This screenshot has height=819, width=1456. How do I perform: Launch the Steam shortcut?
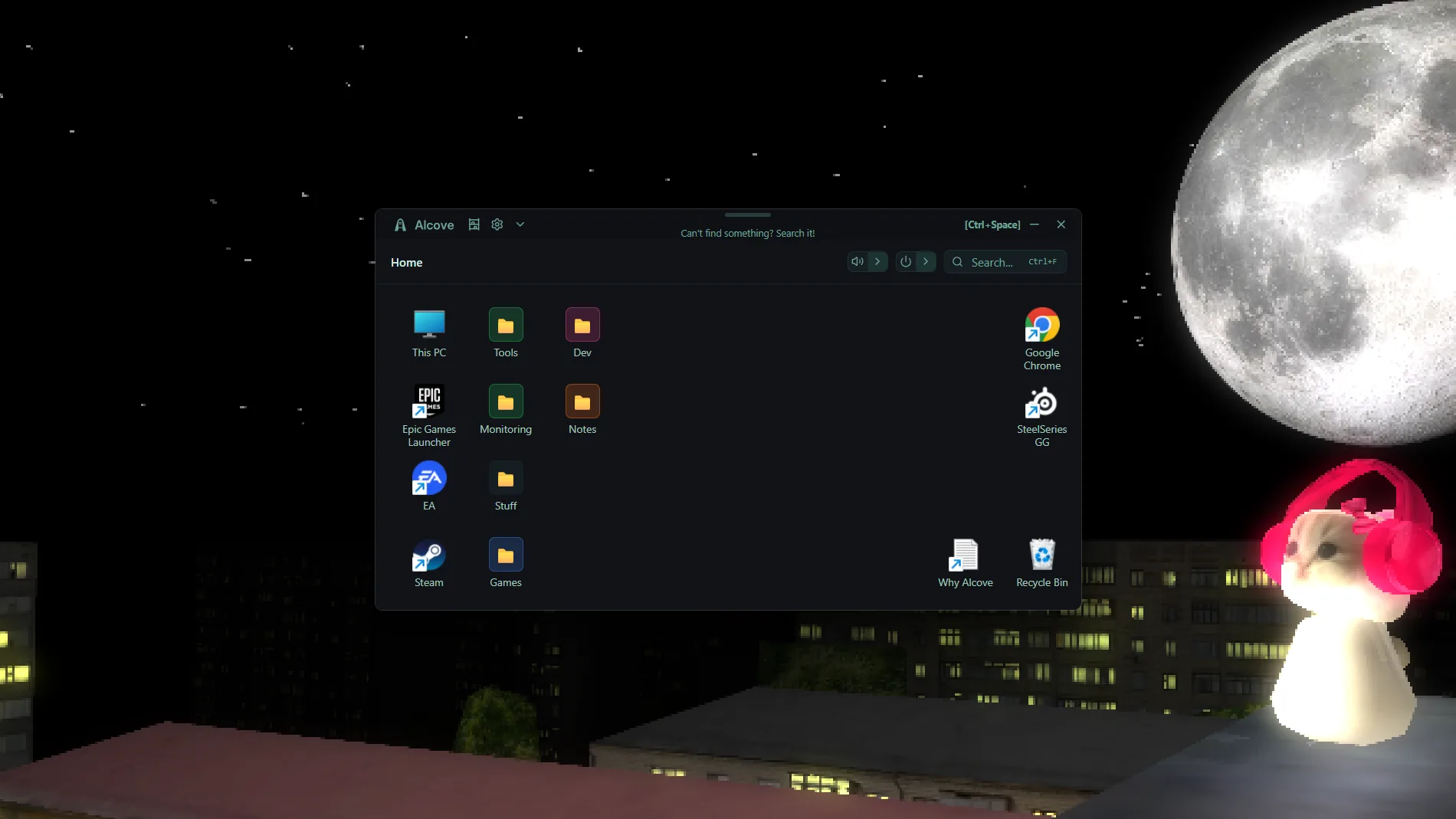coord(429,562)
